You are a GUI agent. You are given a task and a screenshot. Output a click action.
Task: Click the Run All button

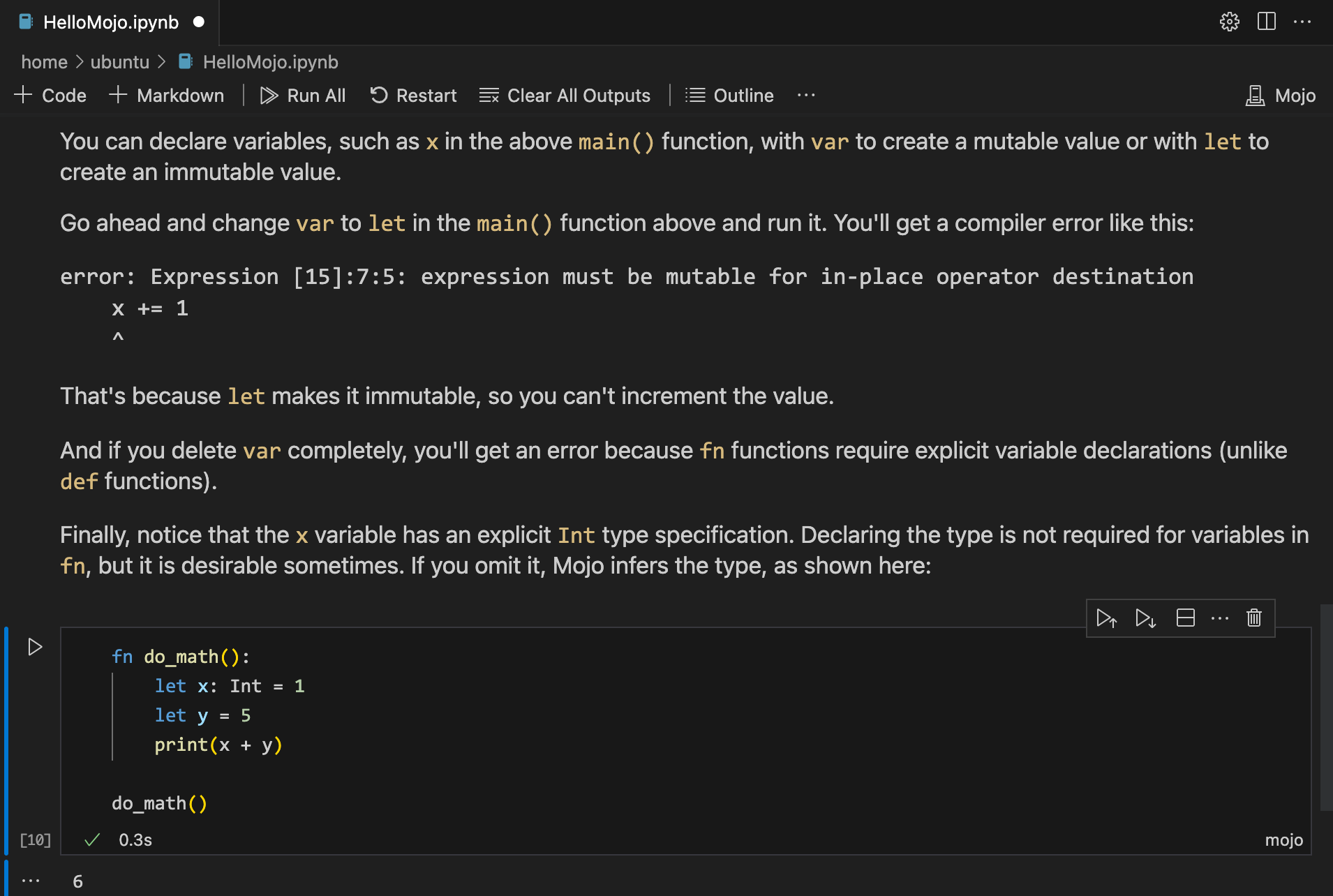tap(303, 96)
